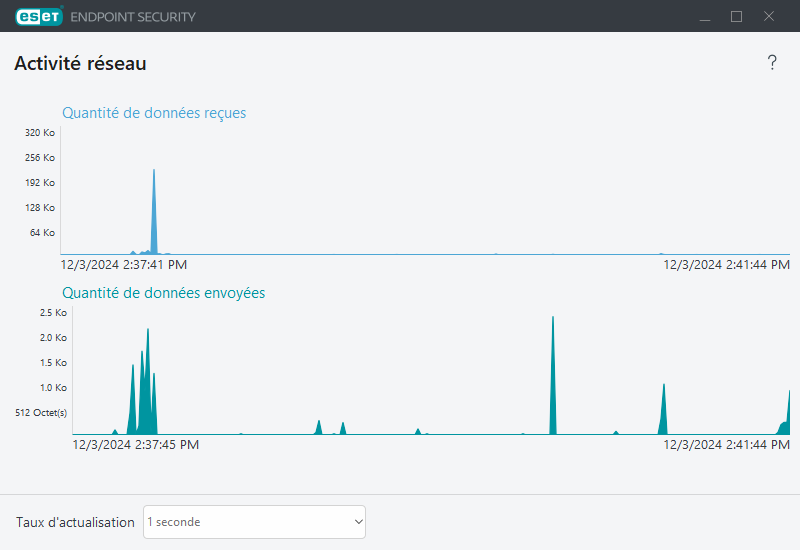Click the ESET logo in title bar
The height and width of the screenshot is (550, 800).
pos(38,16)
